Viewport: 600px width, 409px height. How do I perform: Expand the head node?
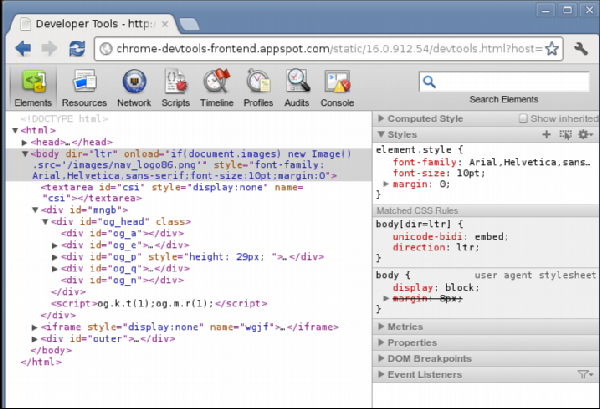[x=24, y=142]
